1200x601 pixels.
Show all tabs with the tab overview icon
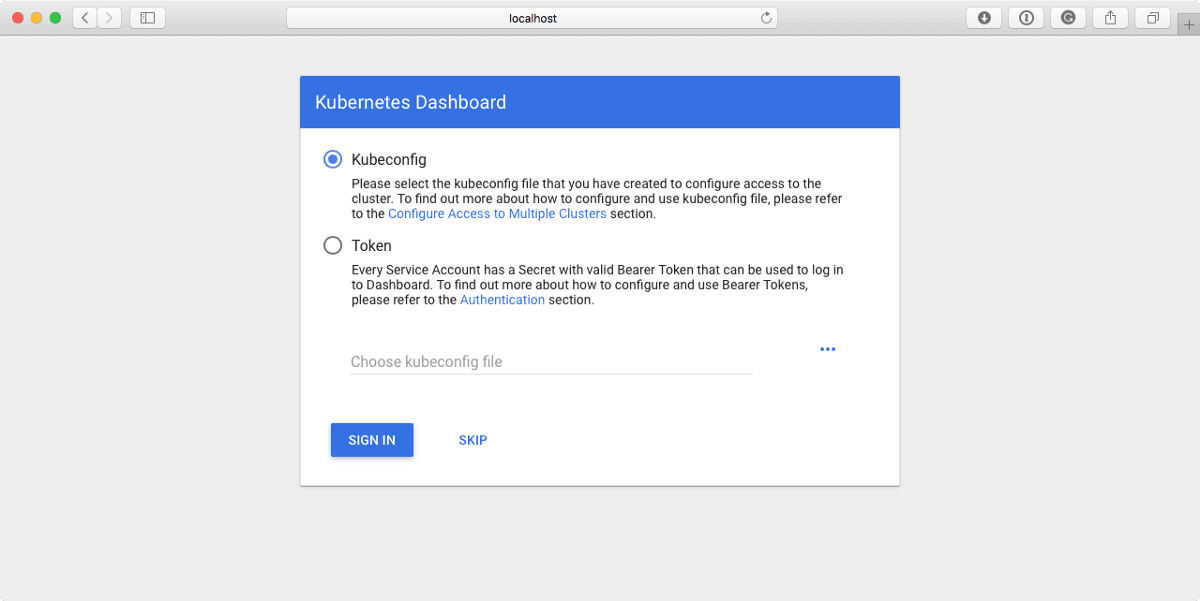pos(1152,17)
